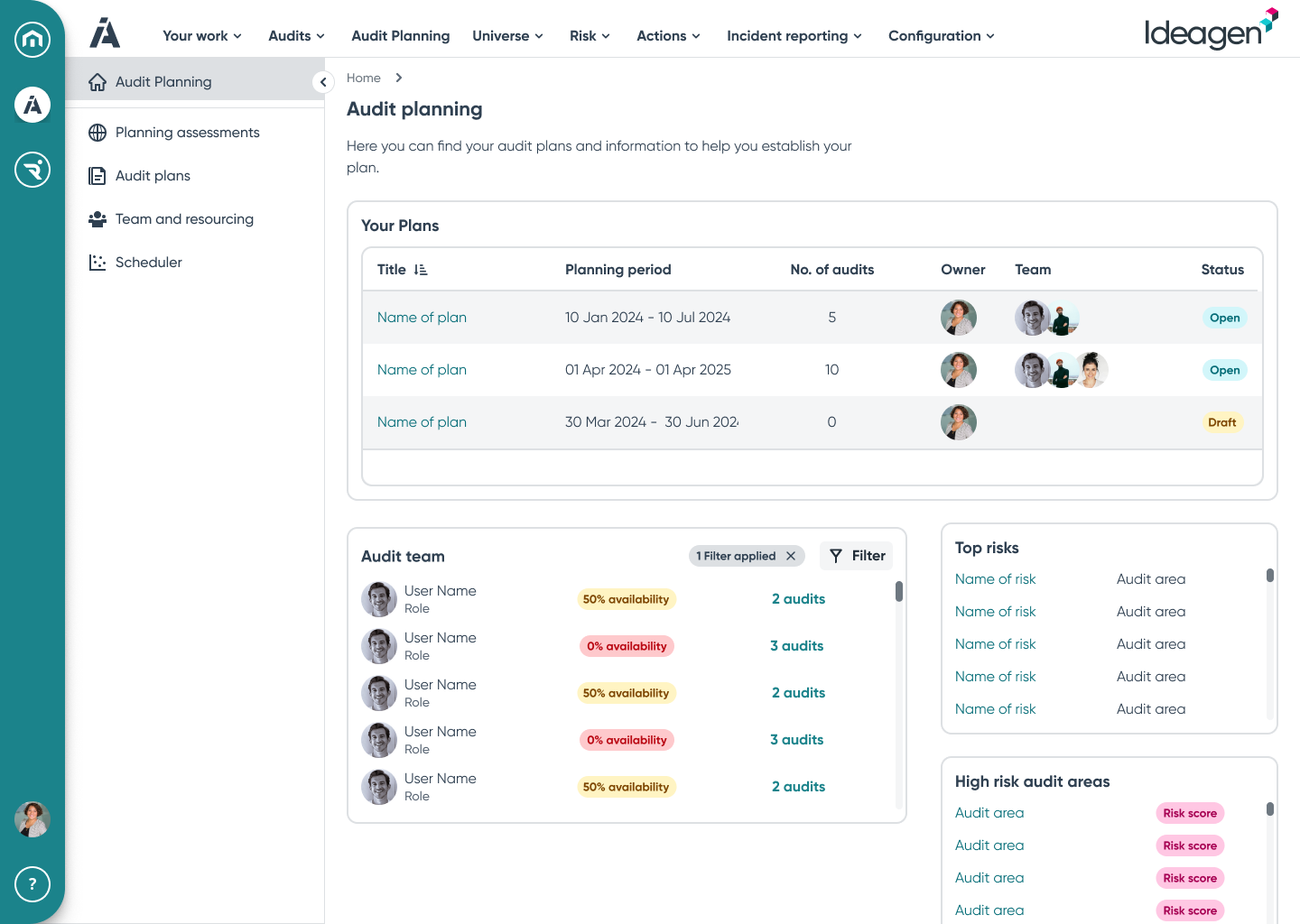Click the '1 Filter applied' chip label
Viewport: 1300px width, 924px height.
tap(736, 556)
